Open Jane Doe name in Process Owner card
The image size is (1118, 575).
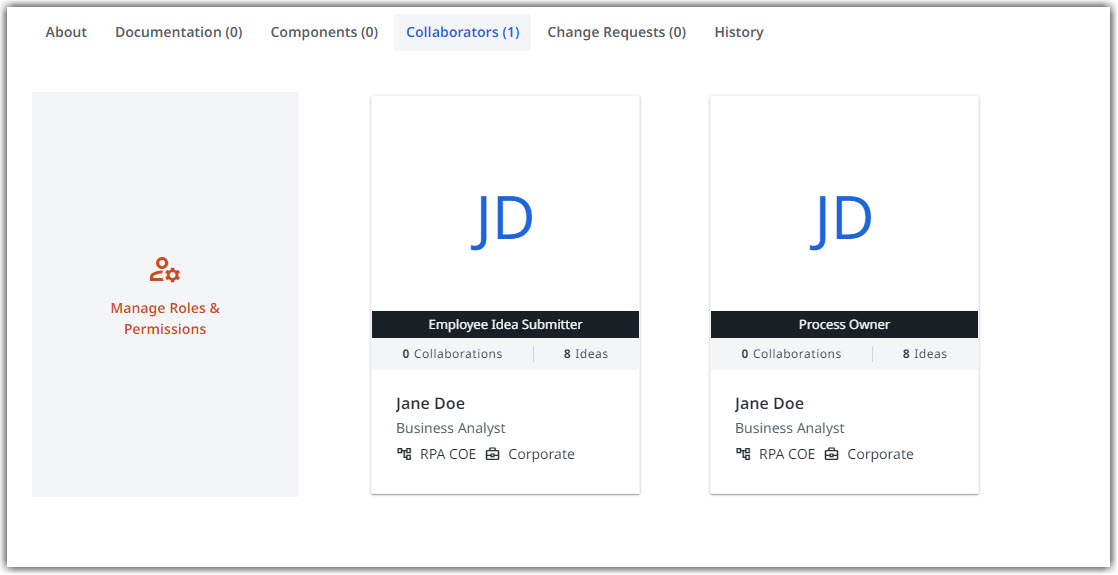[769, 404]
